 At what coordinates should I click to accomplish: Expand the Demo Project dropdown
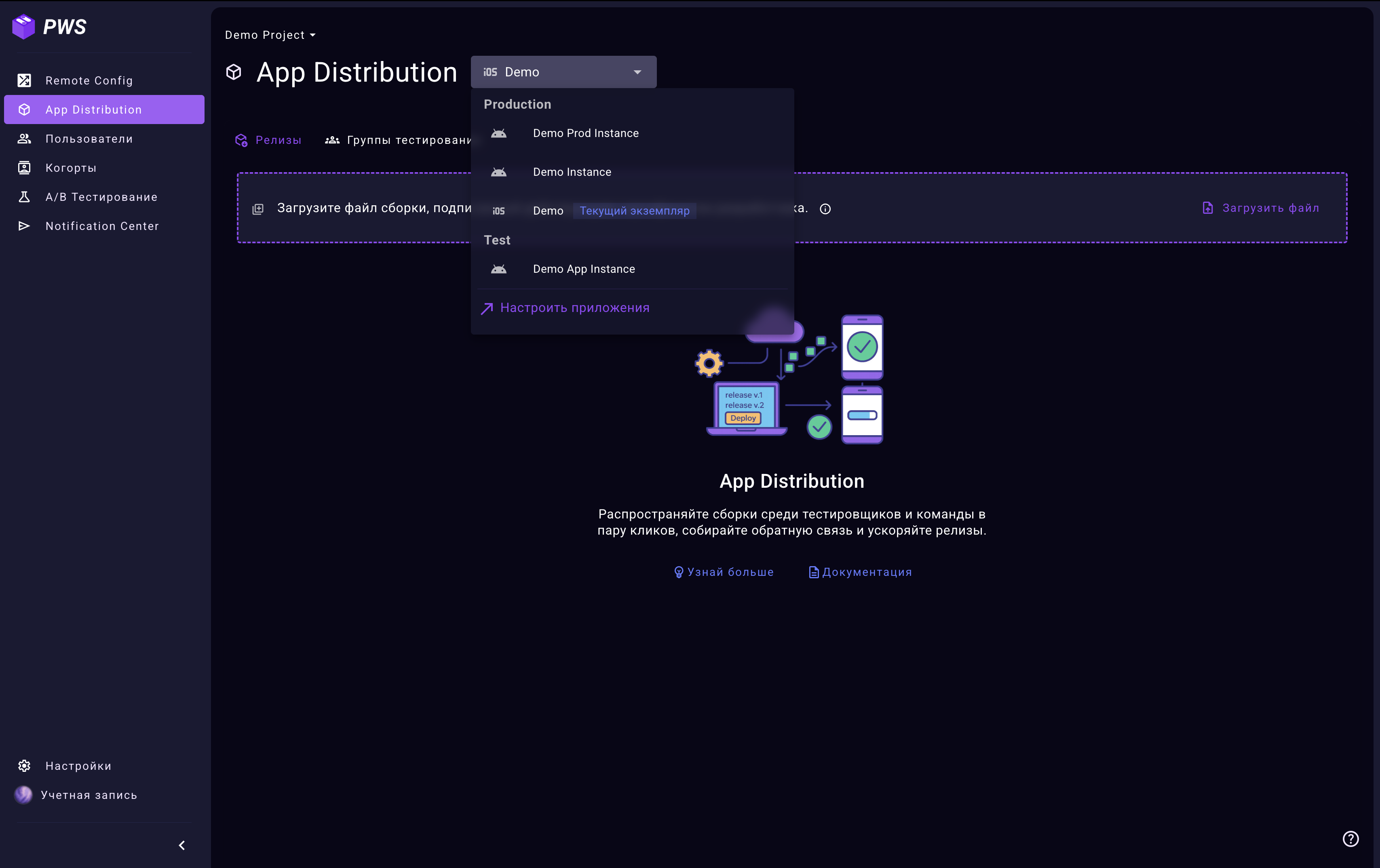click(270, 35)
